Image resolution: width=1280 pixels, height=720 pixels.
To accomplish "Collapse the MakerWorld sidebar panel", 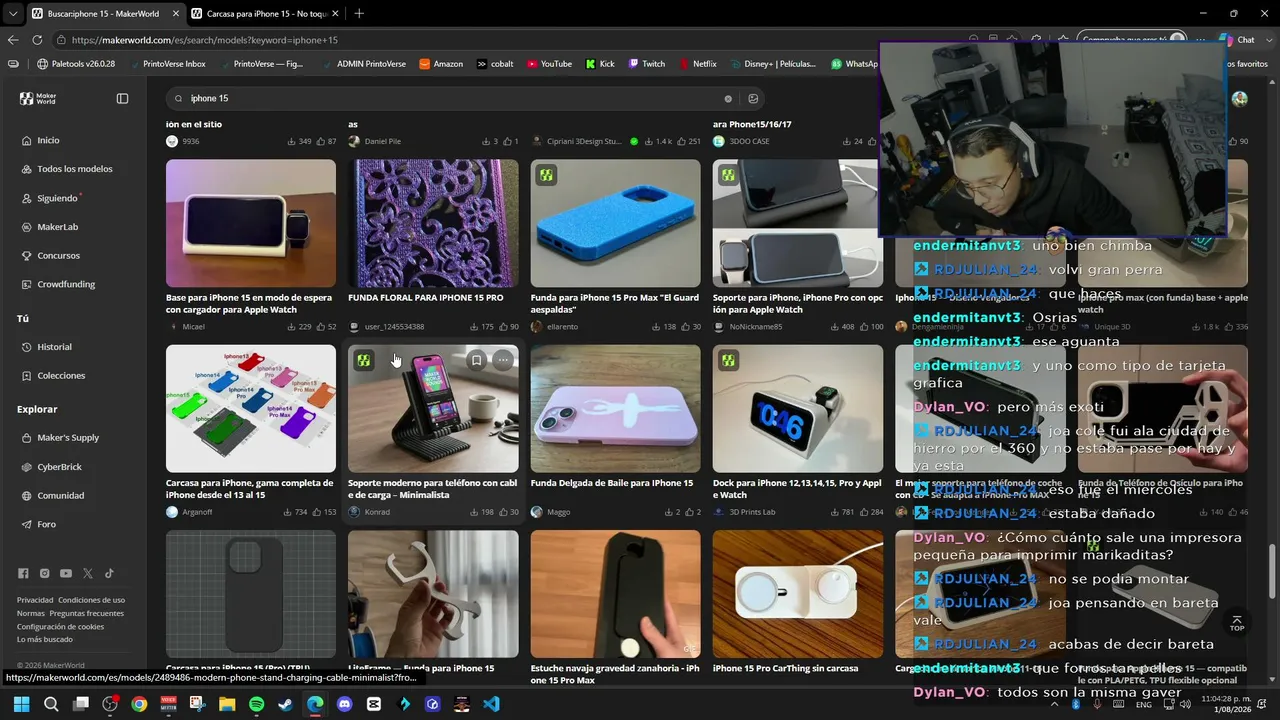I will 122,98.
